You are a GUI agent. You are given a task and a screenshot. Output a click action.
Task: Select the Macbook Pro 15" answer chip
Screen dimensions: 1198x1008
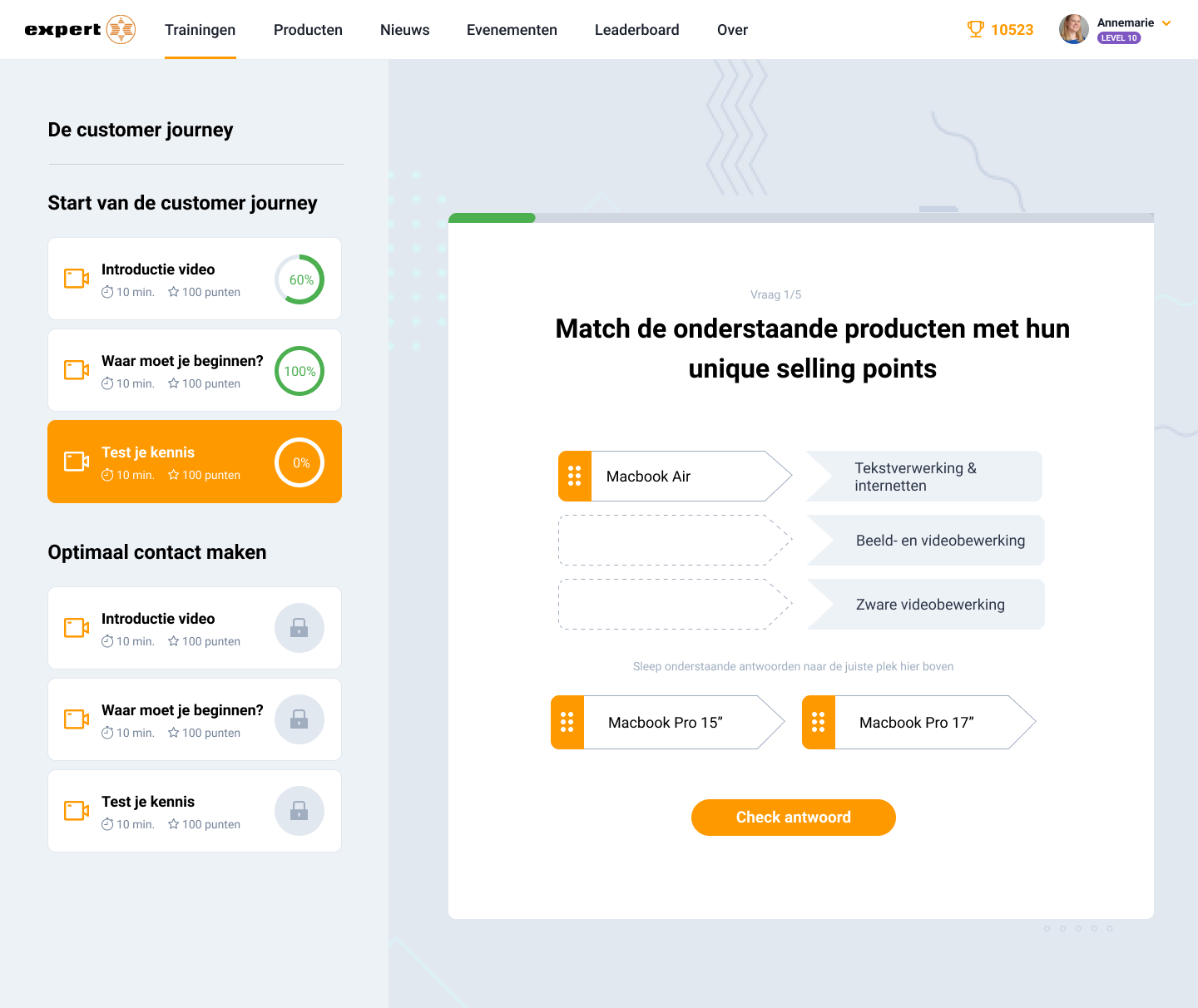click(668, 722)
